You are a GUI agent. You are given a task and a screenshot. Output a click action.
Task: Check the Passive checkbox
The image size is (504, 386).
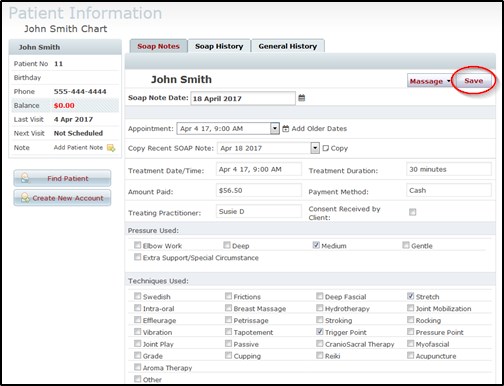coord(228,344)
